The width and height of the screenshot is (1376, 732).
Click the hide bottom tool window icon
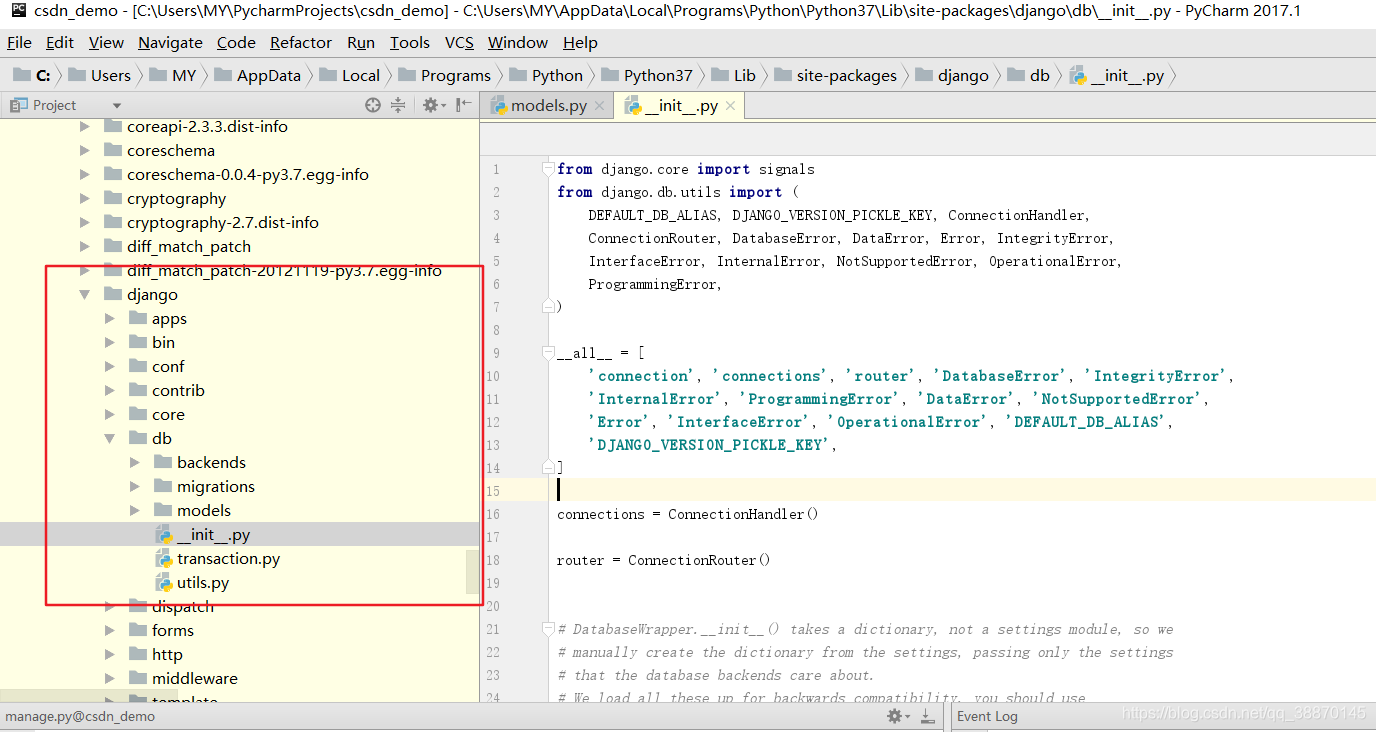(927, 716)
